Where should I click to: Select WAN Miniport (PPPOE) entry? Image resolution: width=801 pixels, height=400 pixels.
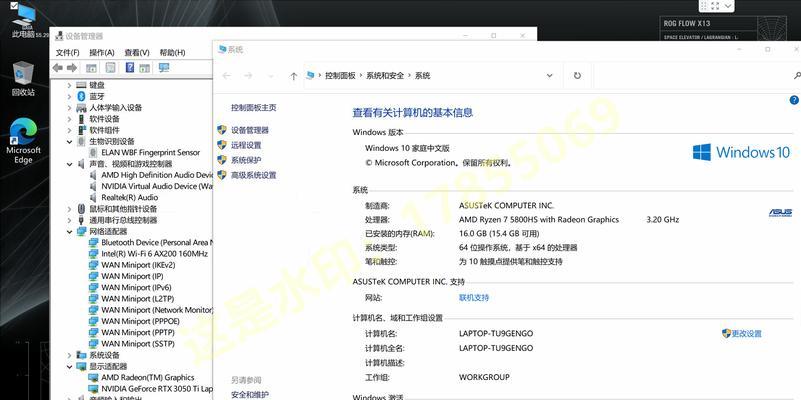tap(140, 321)
